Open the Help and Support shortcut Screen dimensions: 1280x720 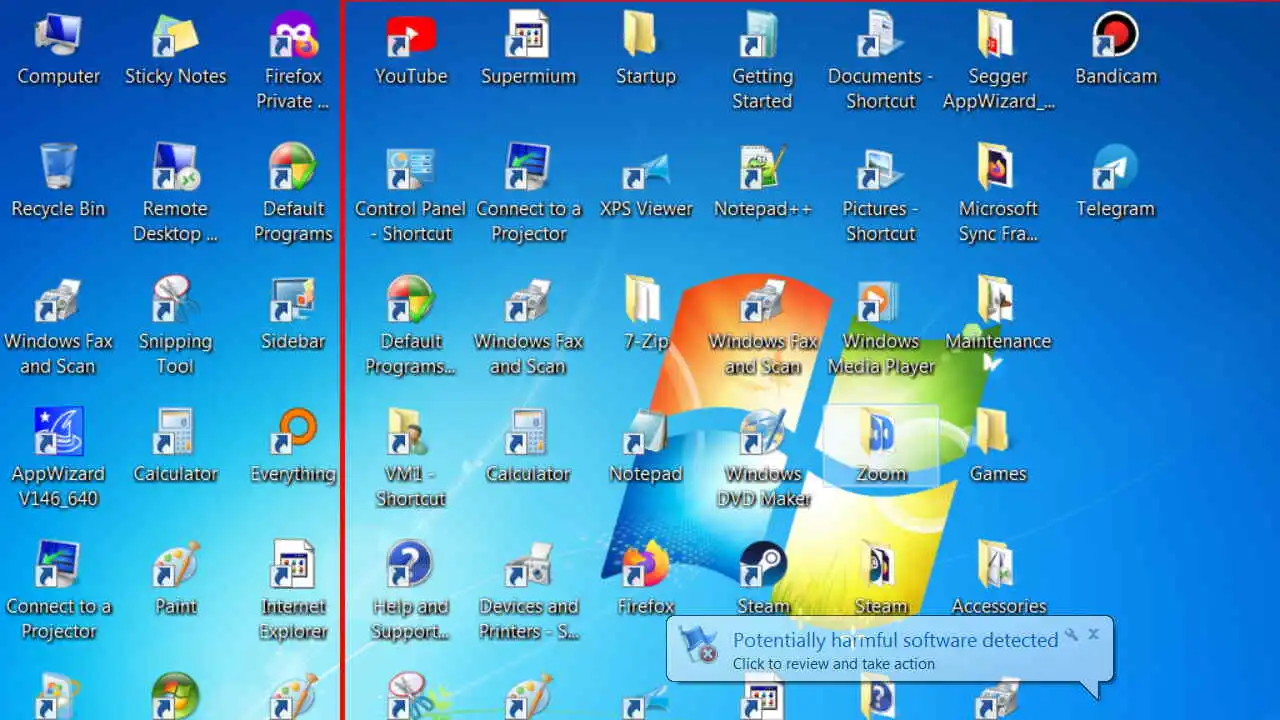411,590
